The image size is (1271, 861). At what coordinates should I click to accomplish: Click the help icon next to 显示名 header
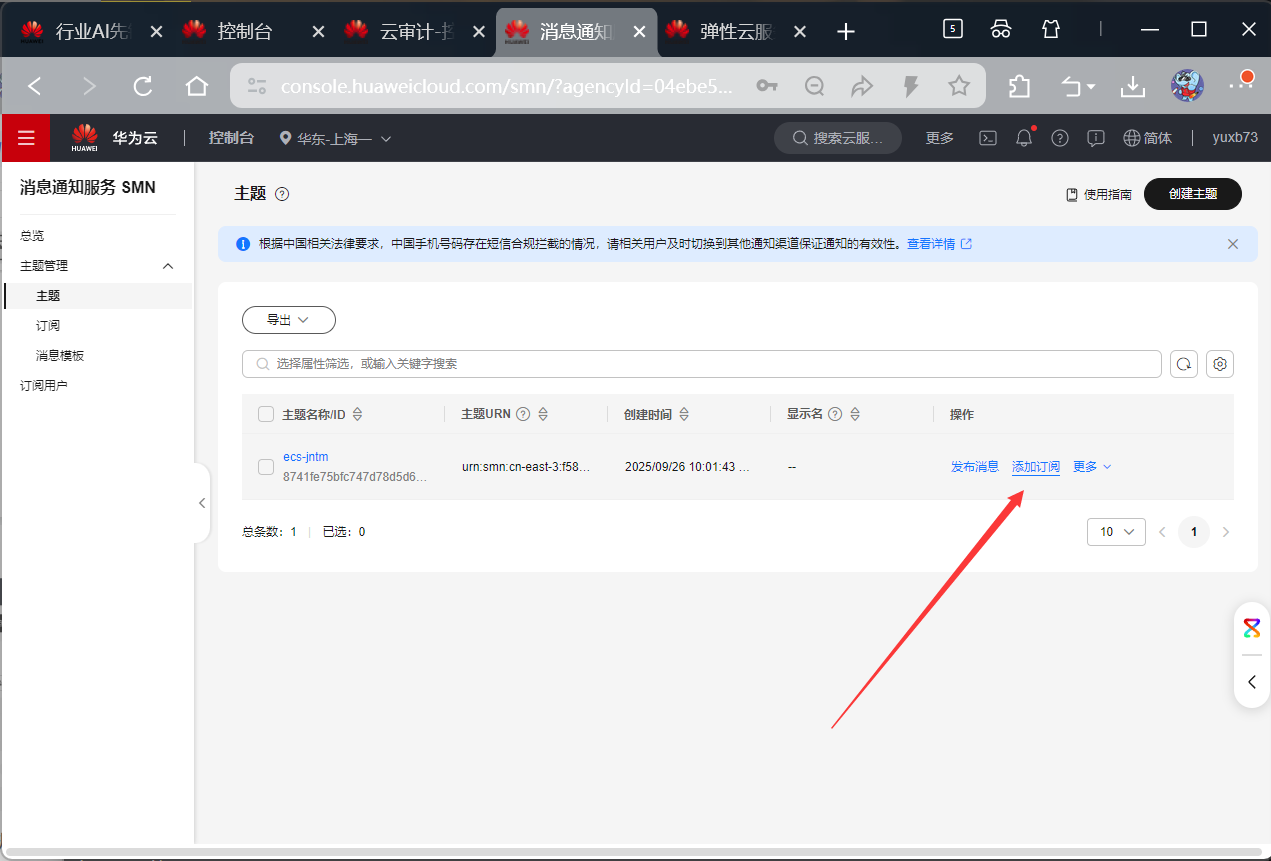pyautogui.click(x=835, y=414)
